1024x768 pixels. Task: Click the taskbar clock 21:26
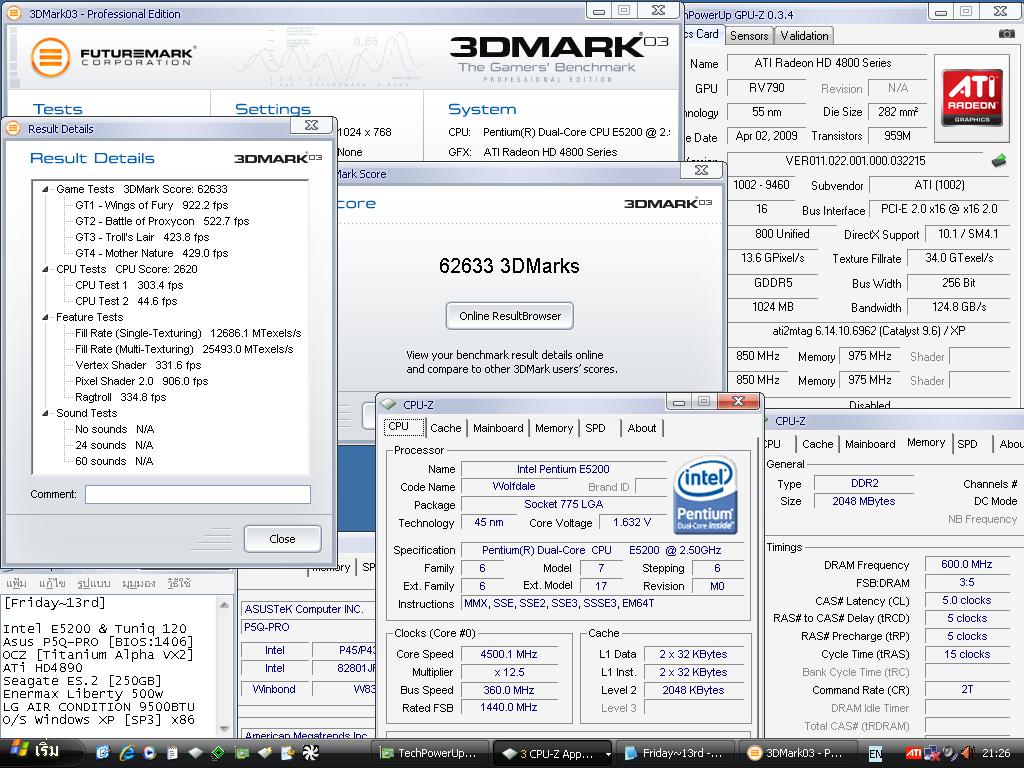click(996, 754)
